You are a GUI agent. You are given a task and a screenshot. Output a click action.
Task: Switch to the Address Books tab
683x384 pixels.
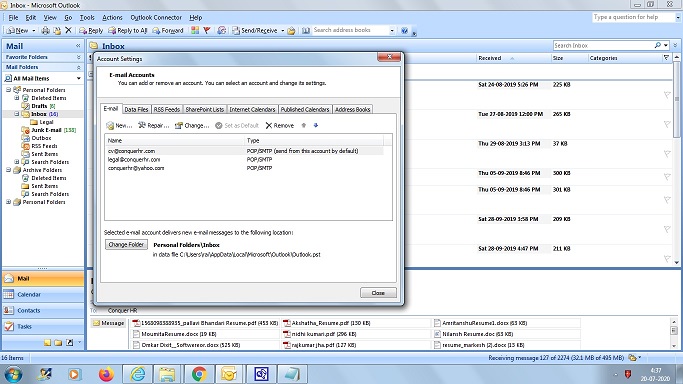(352, 109)
